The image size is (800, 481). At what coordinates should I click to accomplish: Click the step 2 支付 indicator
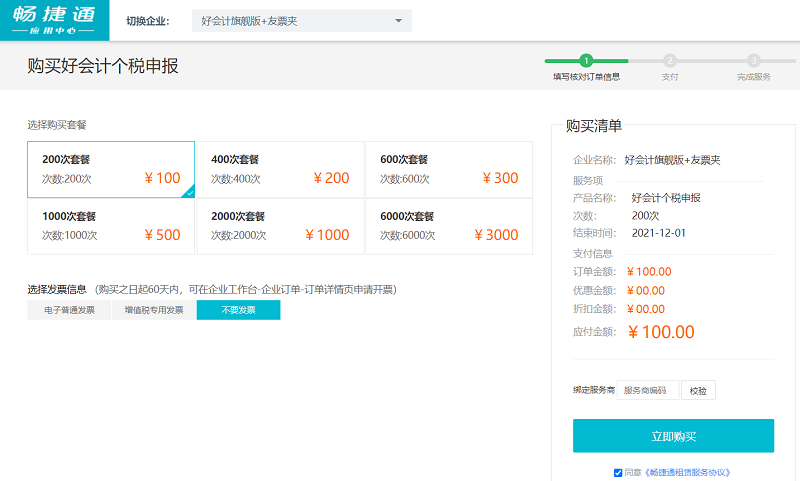(x=670, y=61)
